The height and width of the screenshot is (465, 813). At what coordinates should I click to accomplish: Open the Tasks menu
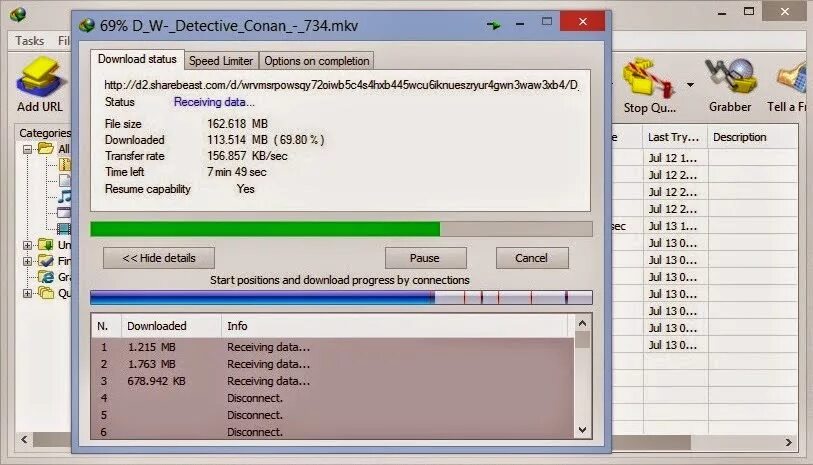[x=30, y=40]
